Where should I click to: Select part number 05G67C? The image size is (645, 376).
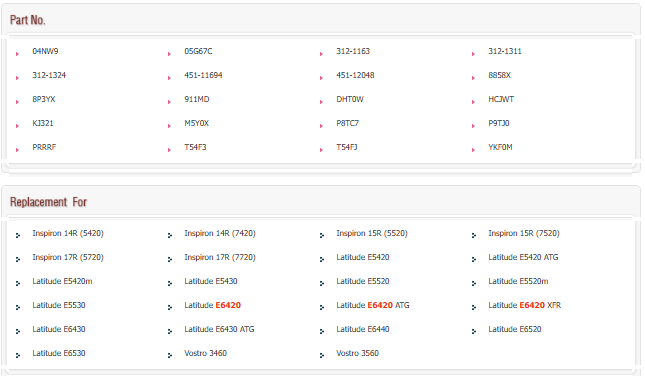tap(198, 51)
